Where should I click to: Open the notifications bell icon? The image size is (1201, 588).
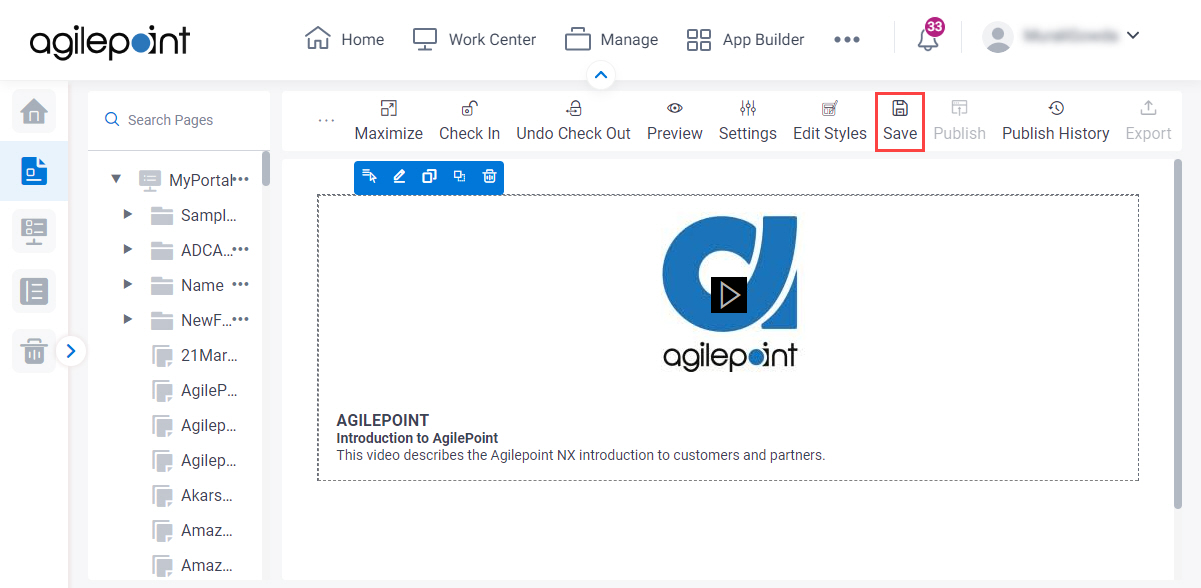[x=928, y=38]
